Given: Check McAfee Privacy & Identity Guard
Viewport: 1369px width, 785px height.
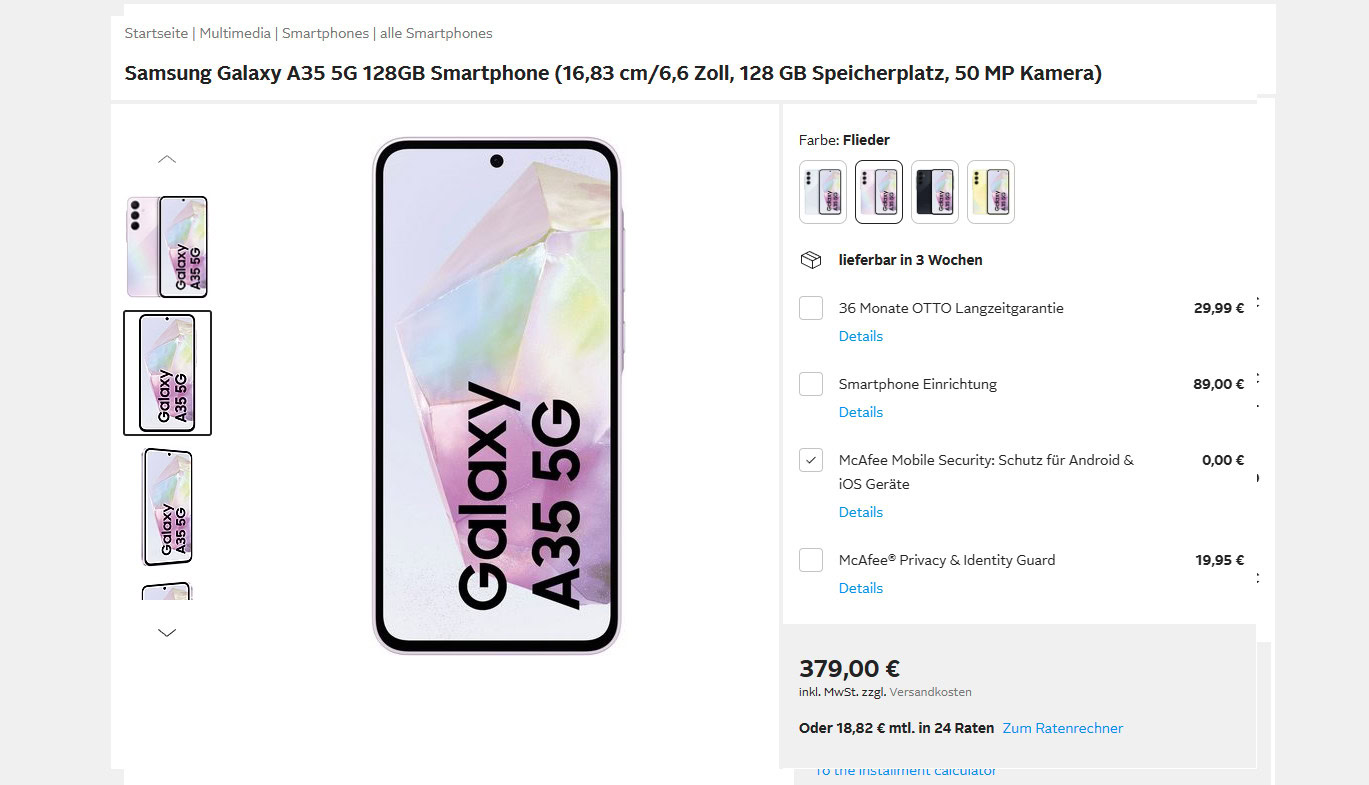Looking at the screenshot, I should (x=811, y=560).
